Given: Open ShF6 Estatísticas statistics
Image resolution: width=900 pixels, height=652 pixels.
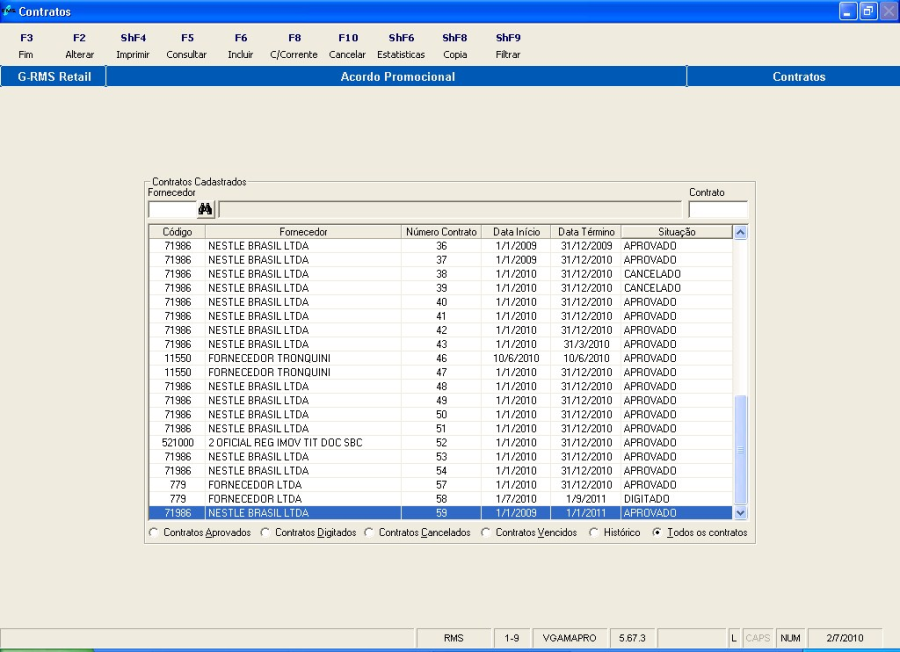Looking at the screenshot, I should 401,46.
